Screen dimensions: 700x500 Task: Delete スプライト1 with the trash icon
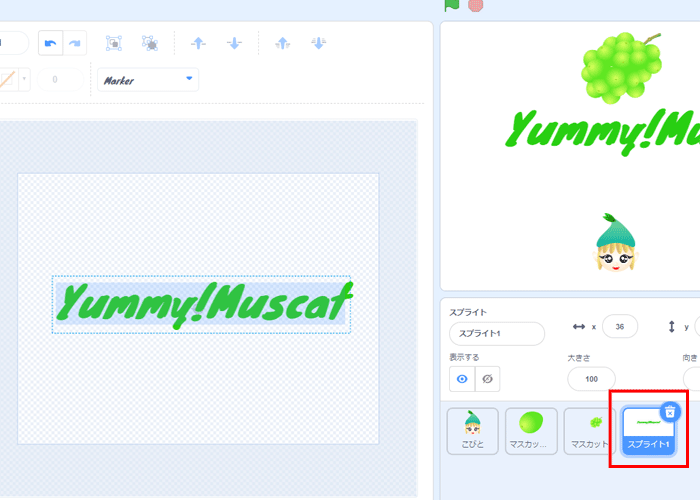(x=670, y=411)
